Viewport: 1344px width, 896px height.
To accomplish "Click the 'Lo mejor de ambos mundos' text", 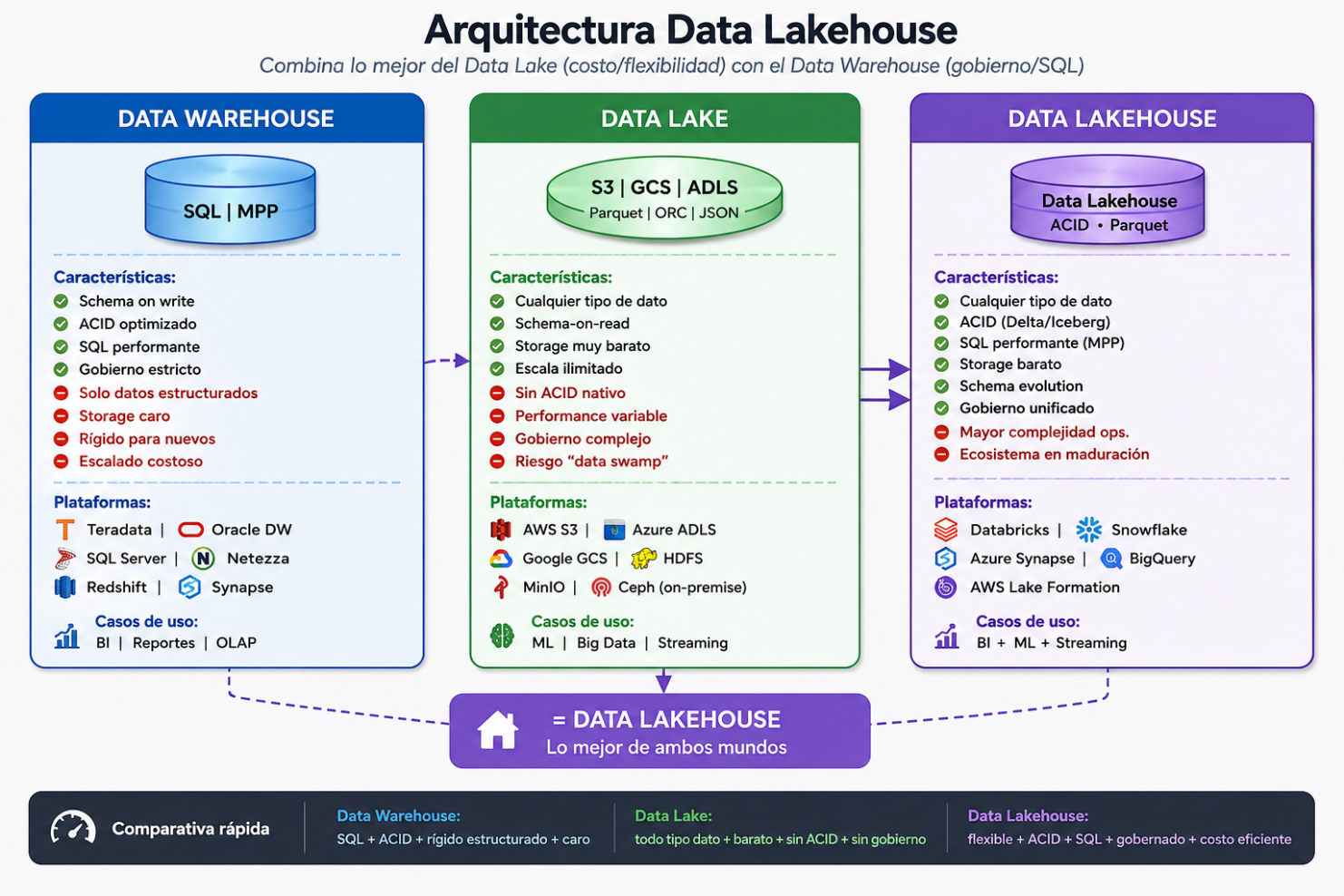I will pos(667,747).
